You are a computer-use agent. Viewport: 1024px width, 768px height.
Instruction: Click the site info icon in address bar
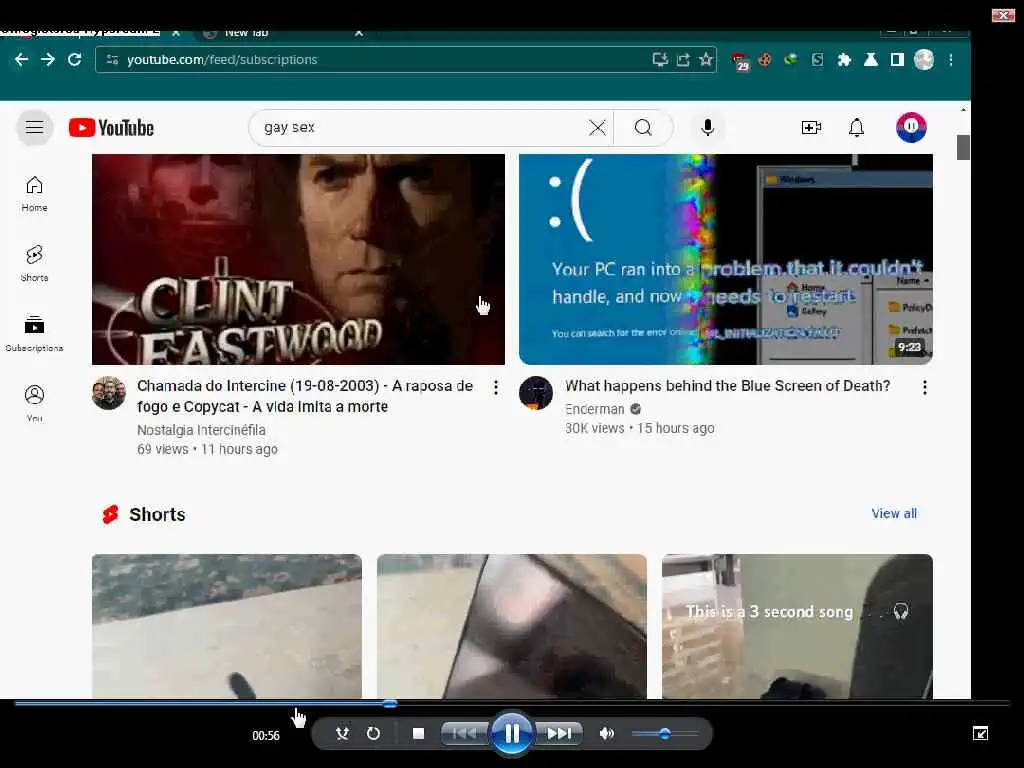[112, 59]
